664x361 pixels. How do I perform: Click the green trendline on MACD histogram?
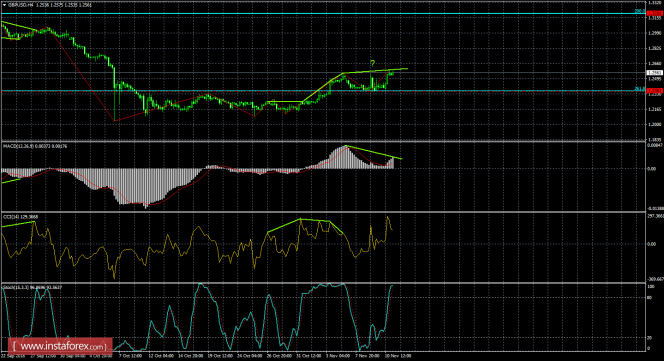[x=374, y=153]
